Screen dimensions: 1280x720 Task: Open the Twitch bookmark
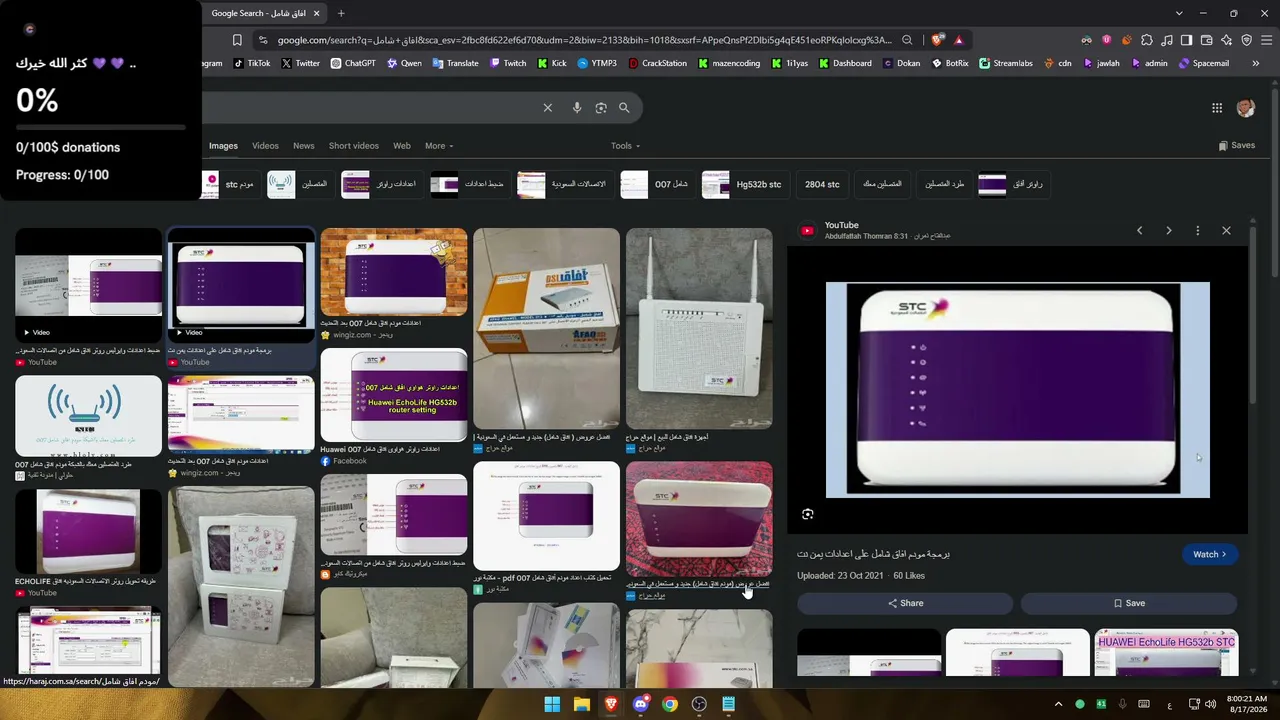pyautogui.click(x=507, y=63)
